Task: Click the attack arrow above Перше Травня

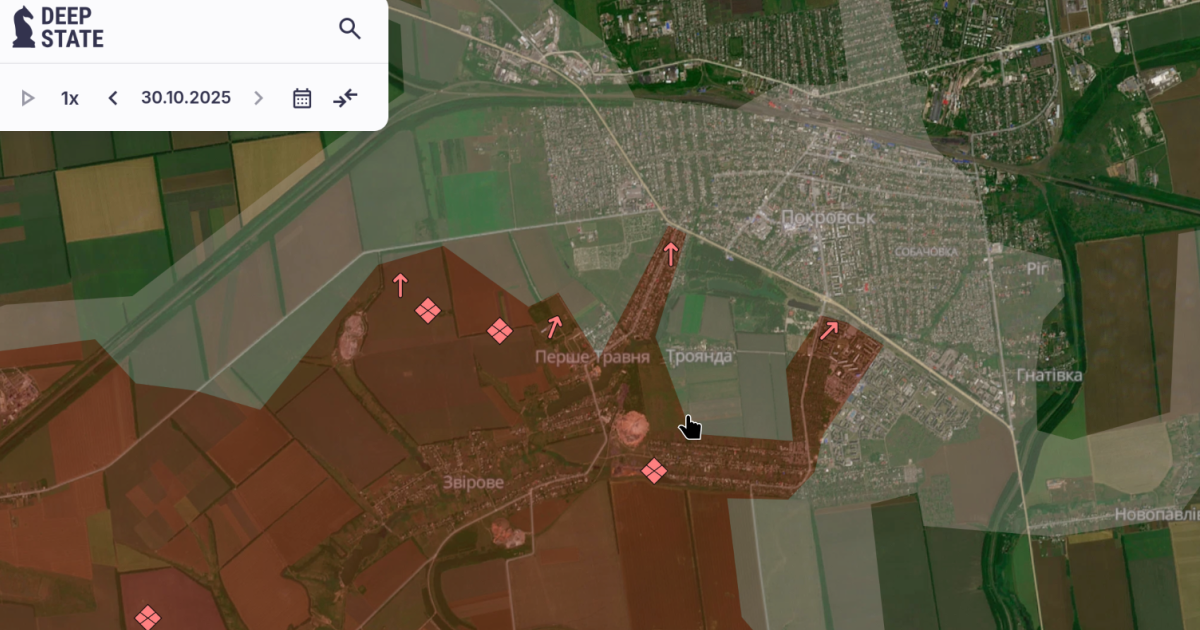Action: (553, 326)
